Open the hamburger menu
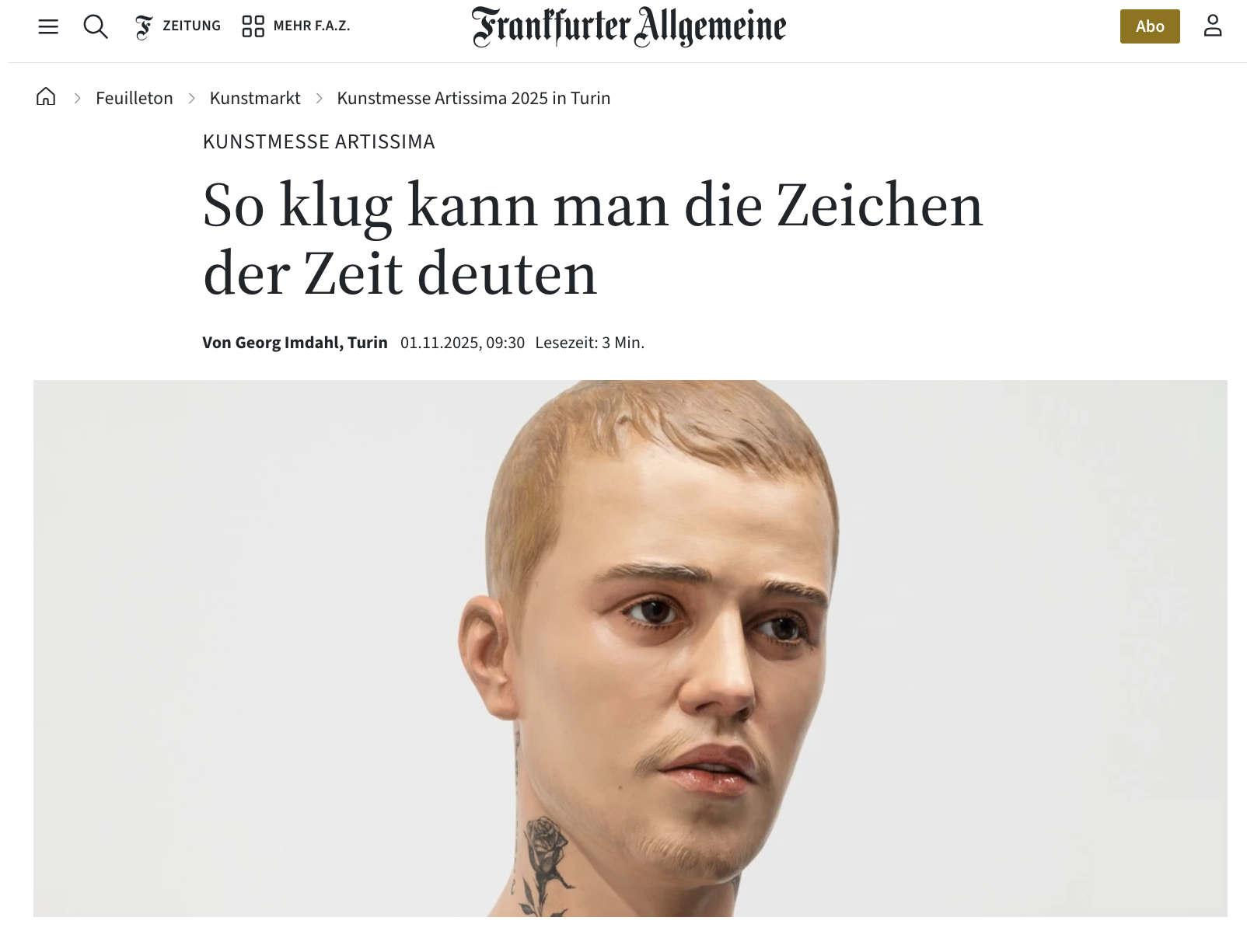 coord(48,26)
